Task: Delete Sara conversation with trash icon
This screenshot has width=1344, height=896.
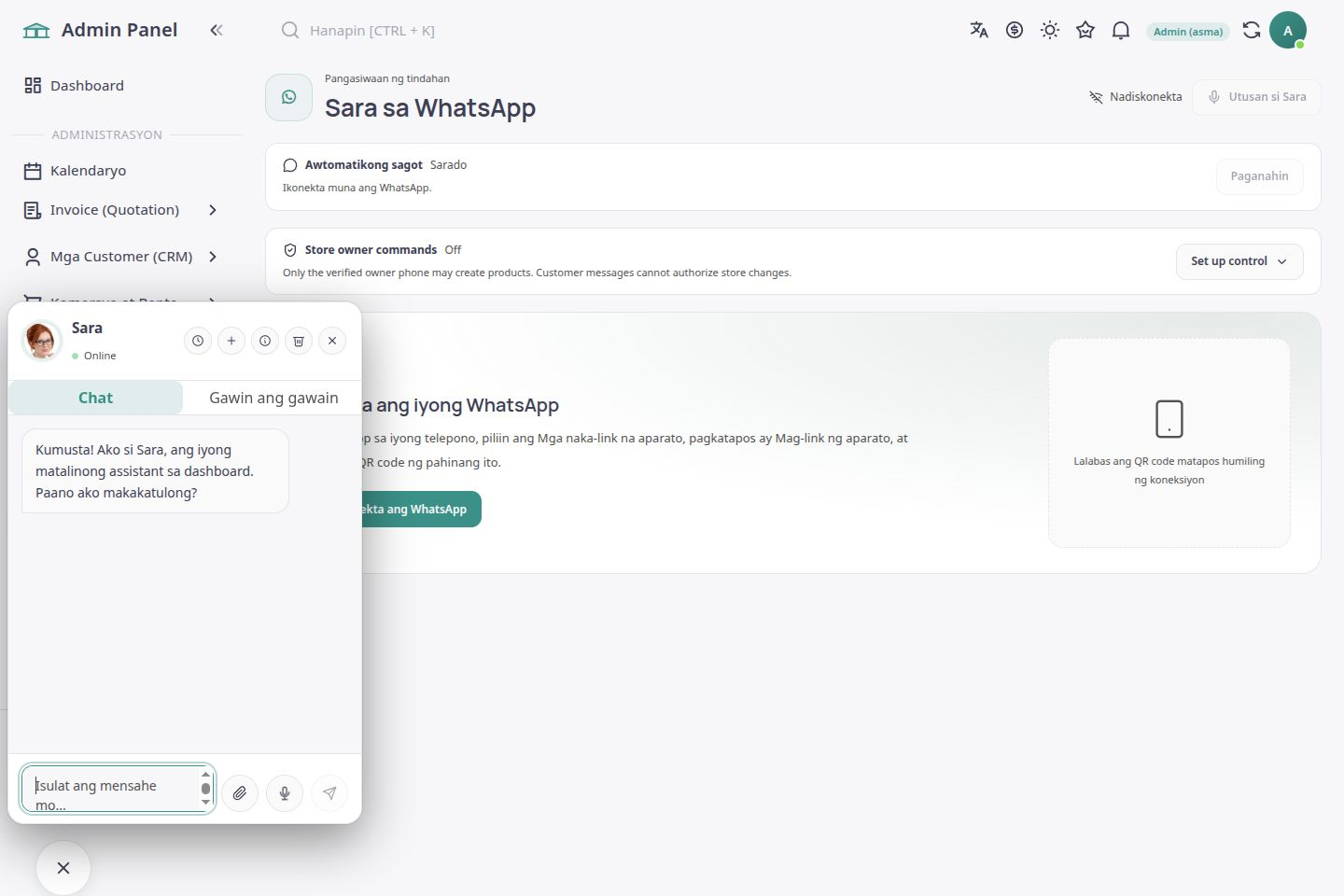Action: click(x=299, y=341)
